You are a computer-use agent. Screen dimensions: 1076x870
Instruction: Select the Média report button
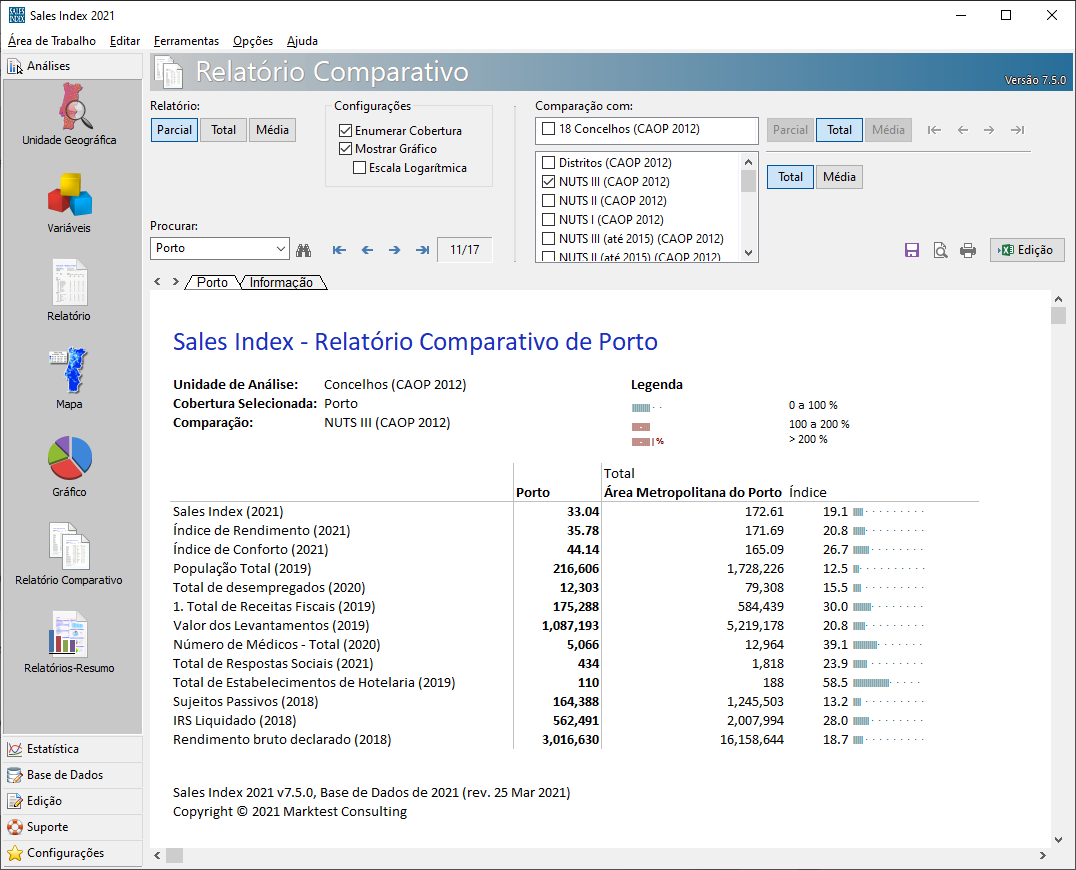pos(272,130)
